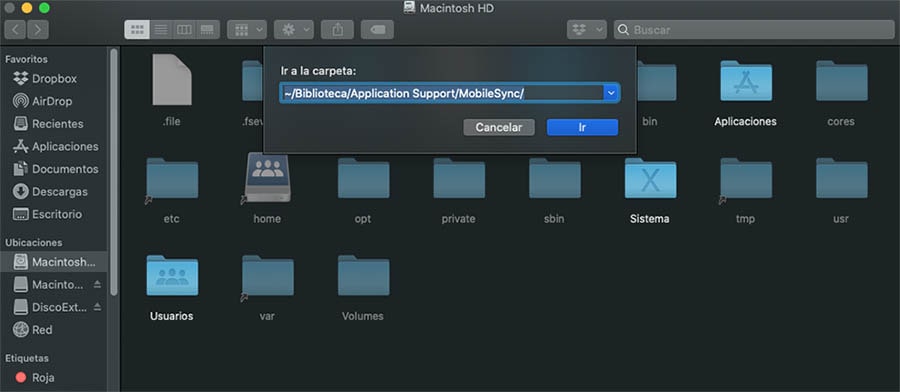Open the Dropbox toolbar dropdown

(x=587, y=29)
